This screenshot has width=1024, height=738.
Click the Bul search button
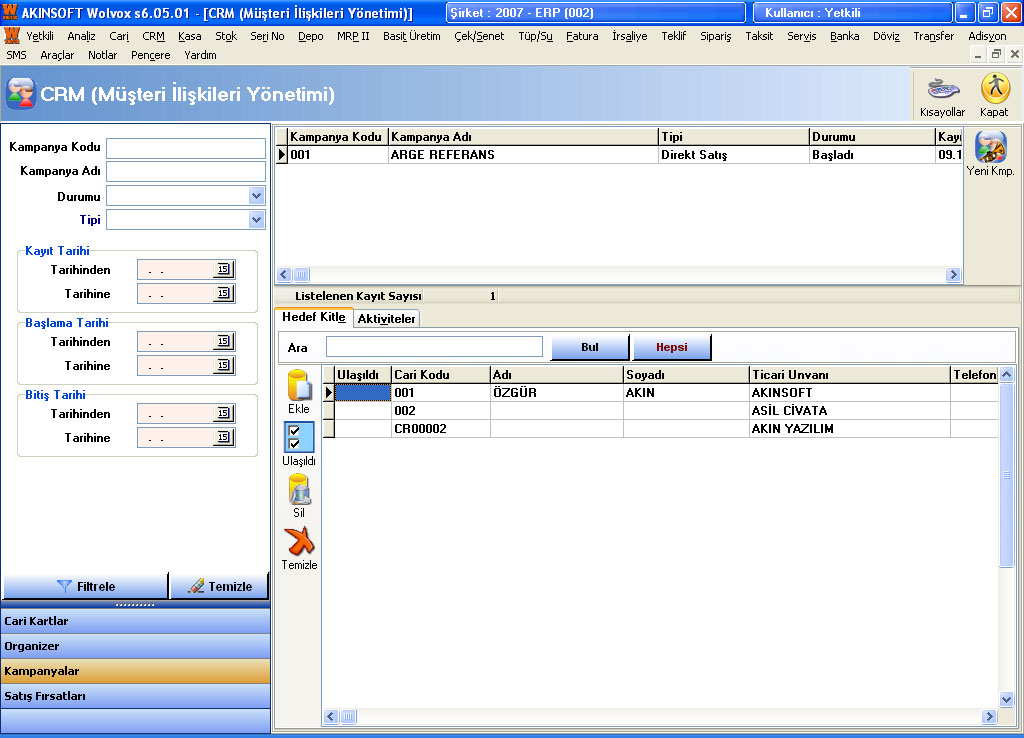[x=590, y=347]
